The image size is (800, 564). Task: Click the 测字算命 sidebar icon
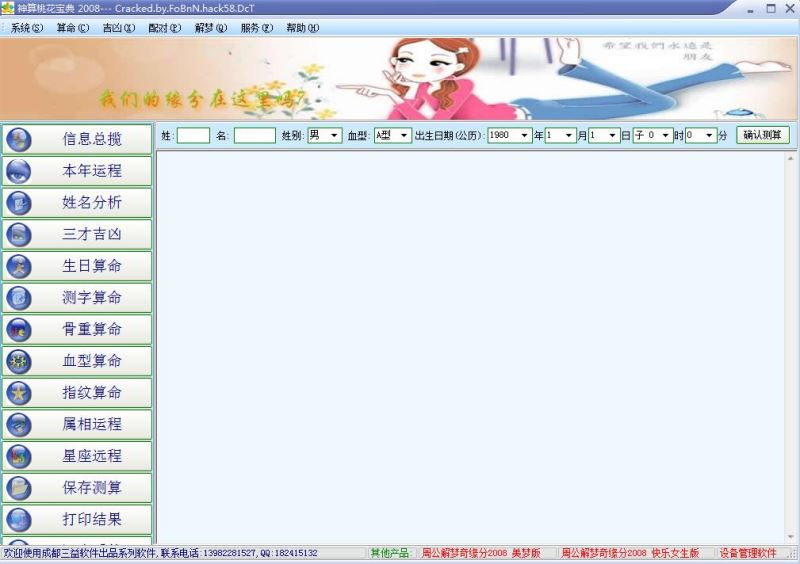click(x=19, y=298)
